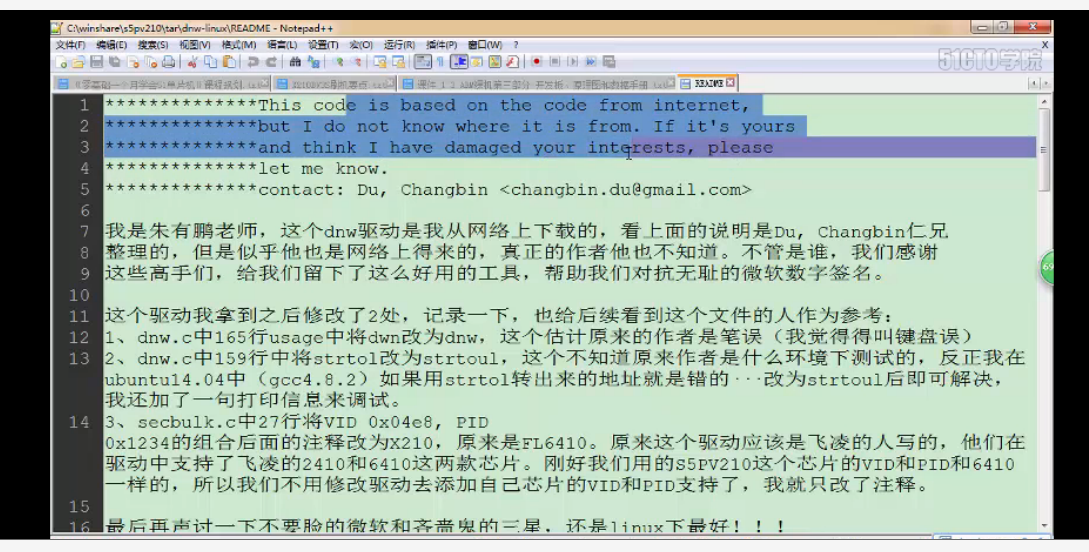Viewport: 1089px width, 552px height.
Task: Click the word 'strtoul' on line 13
Action: point(461,358)
